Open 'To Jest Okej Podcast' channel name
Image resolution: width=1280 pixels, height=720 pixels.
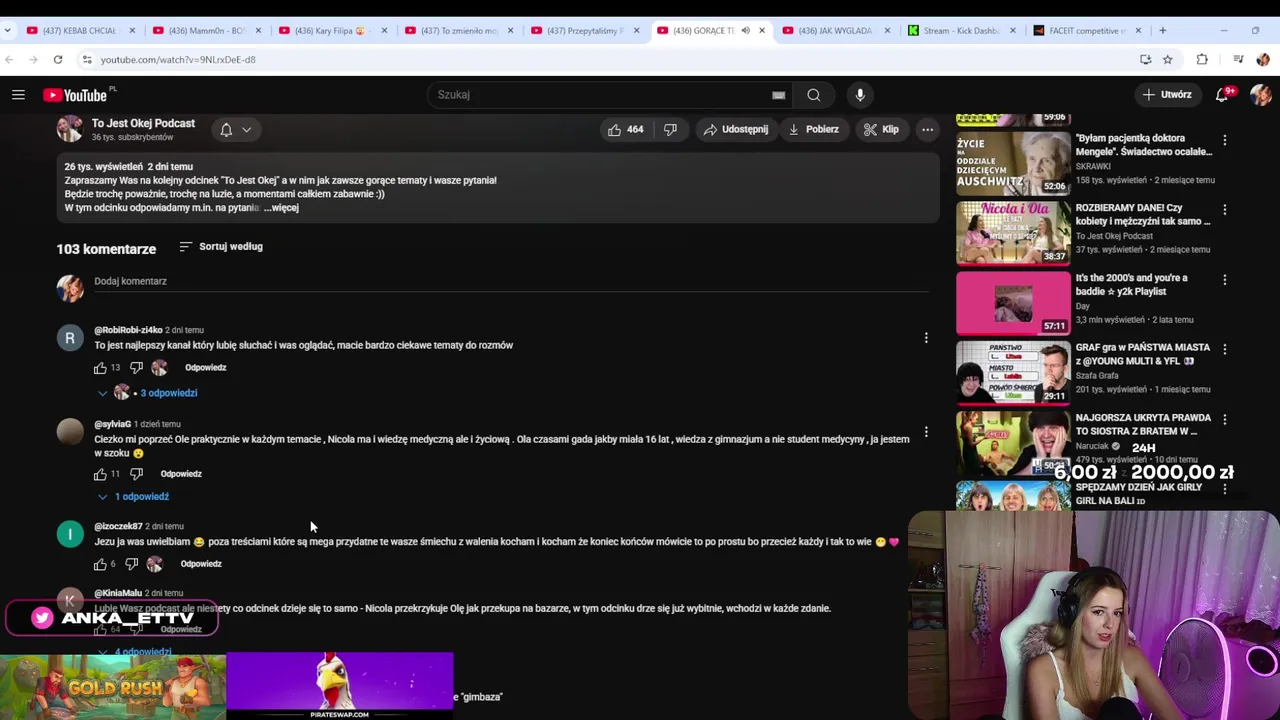click(143, 123)
